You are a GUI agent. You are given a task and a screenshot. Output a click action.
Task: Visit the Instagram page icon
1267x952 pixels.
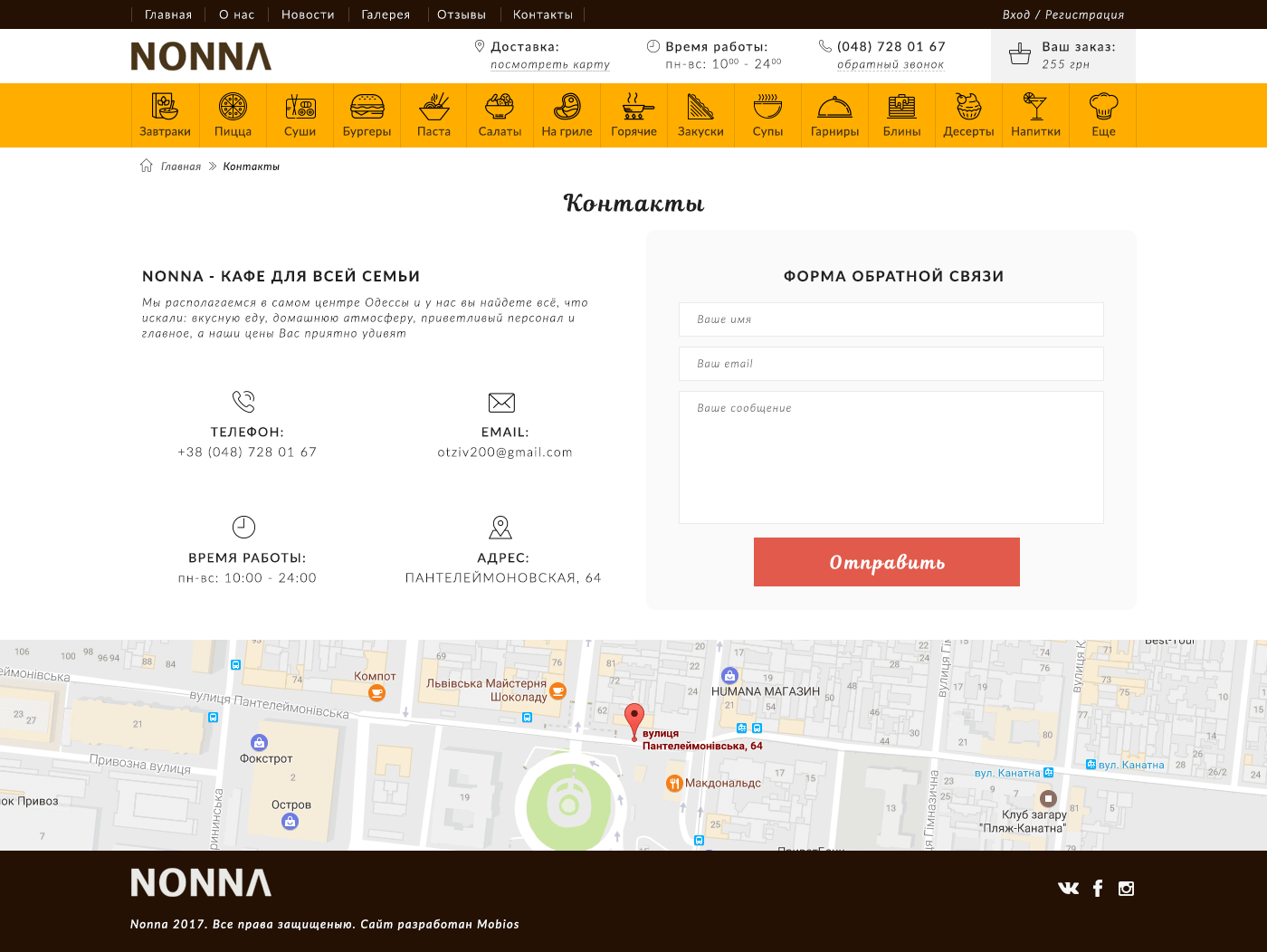pos(1126,889)
